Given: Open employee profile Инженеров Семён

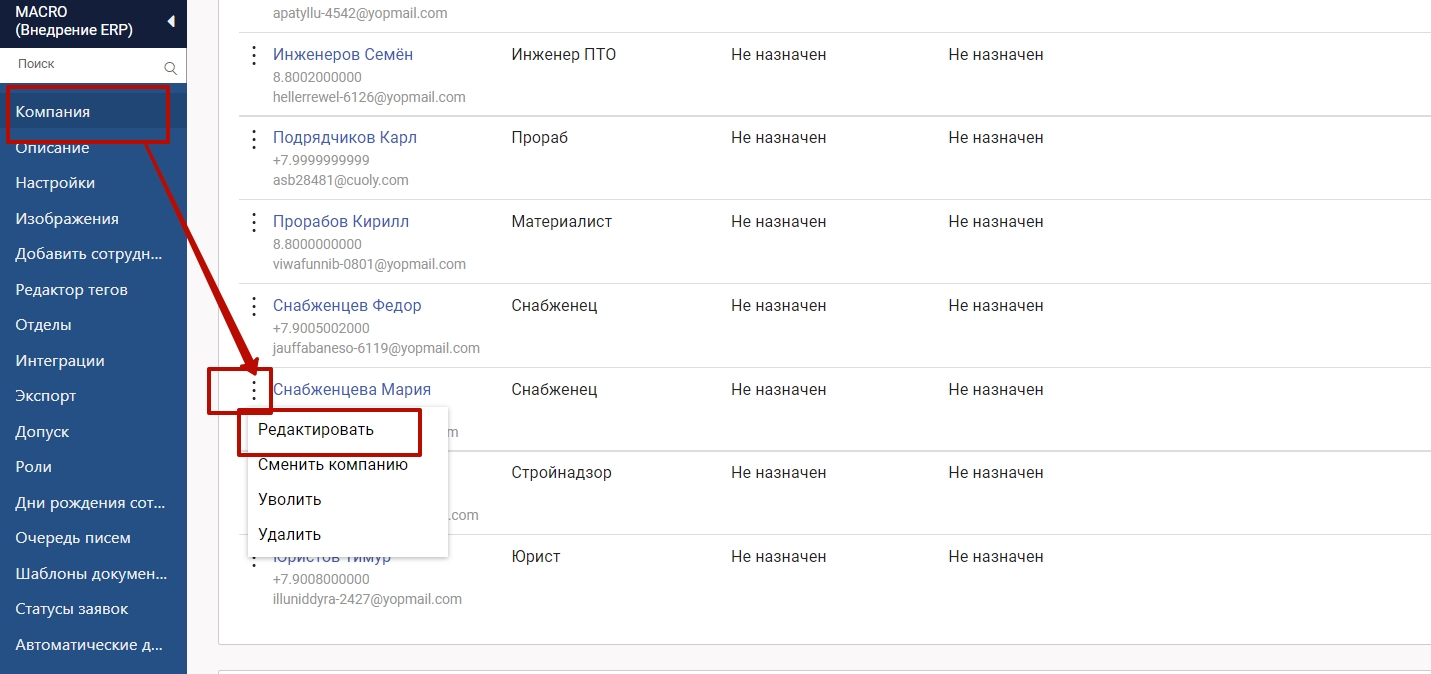Looking at the screenshot, I should click(x=342, y=55).
